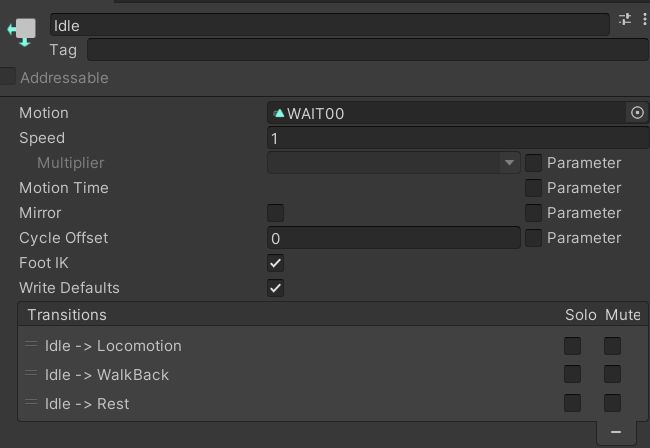
Task: Tick the Addressable checkbox
Action: coord(7,77)
